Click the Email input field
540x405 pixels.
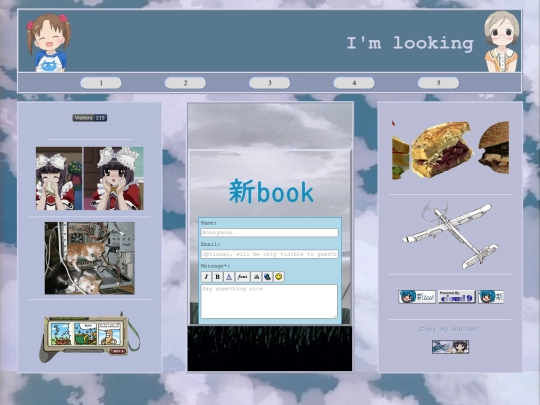[270, 254]
